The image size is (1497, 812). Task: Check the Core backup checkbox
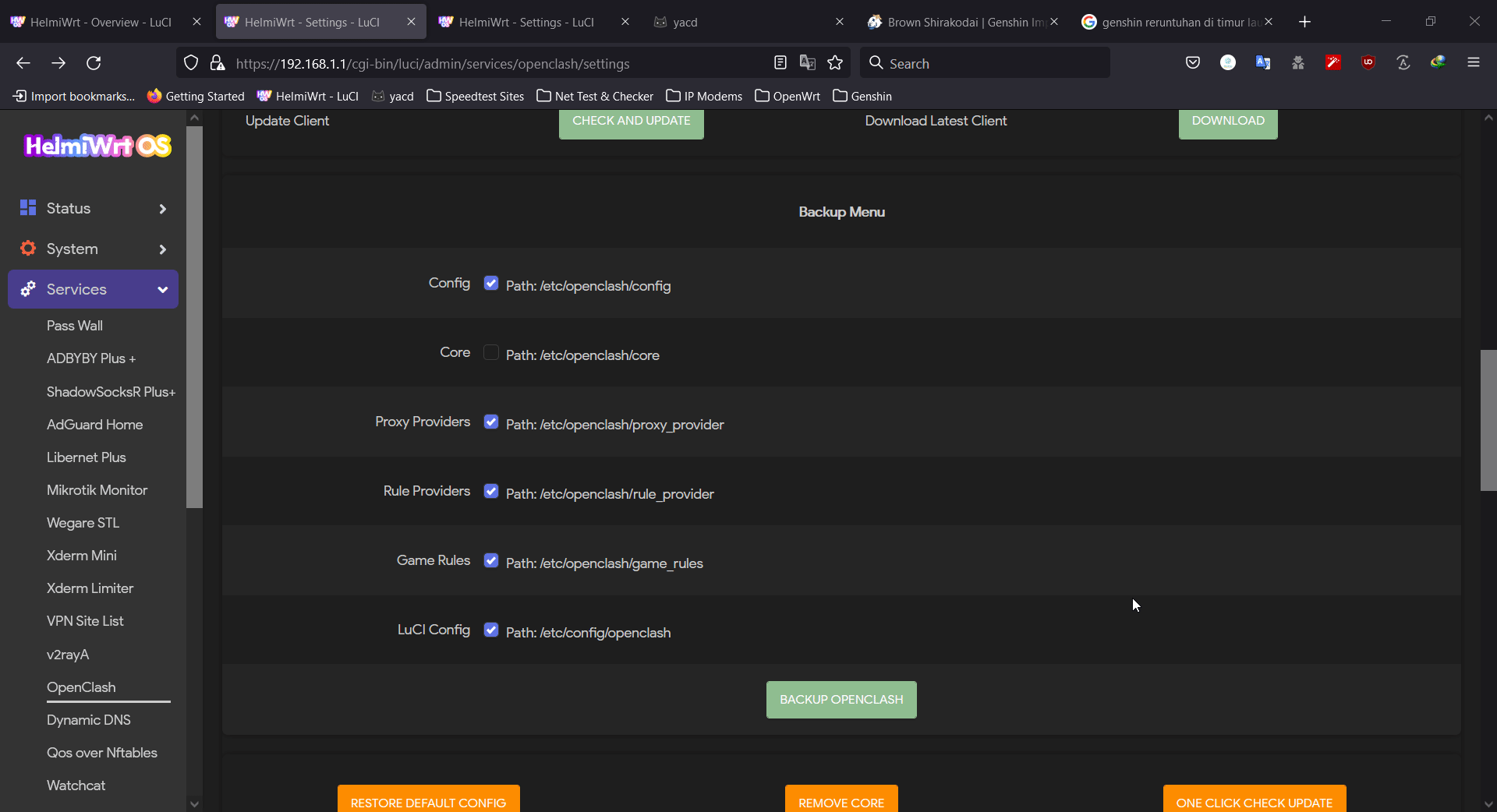click(491, 352)
